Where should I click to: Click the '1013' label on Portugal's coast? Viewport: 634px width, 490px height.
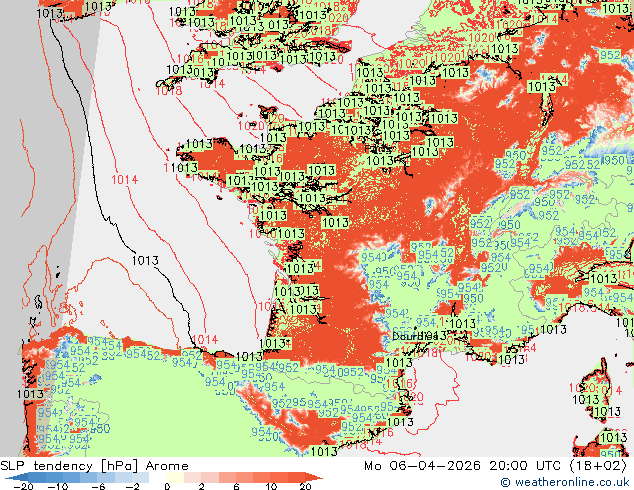pos(31,394)
